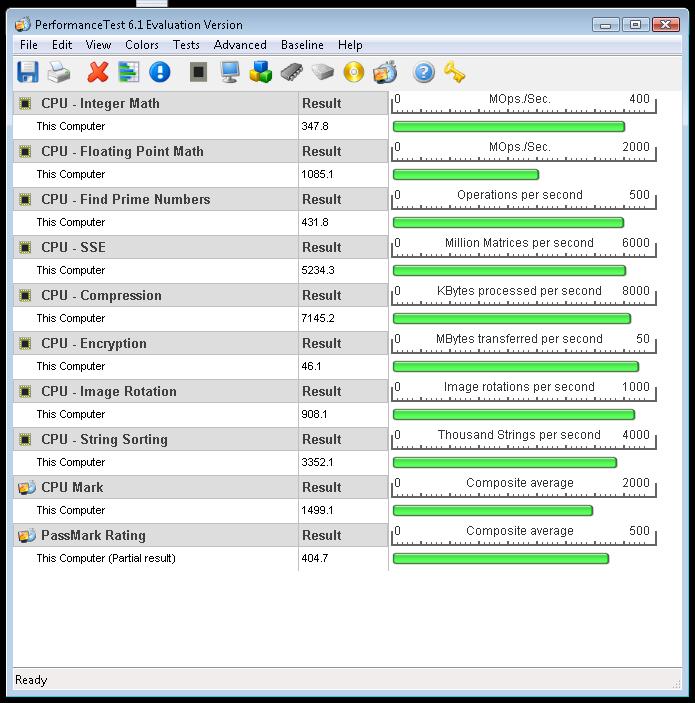Image resolution: width=695 pixels, height=703 pixels.
Task: Click the green PassMark Rating result bar
Action: click(x=501, y=559)
